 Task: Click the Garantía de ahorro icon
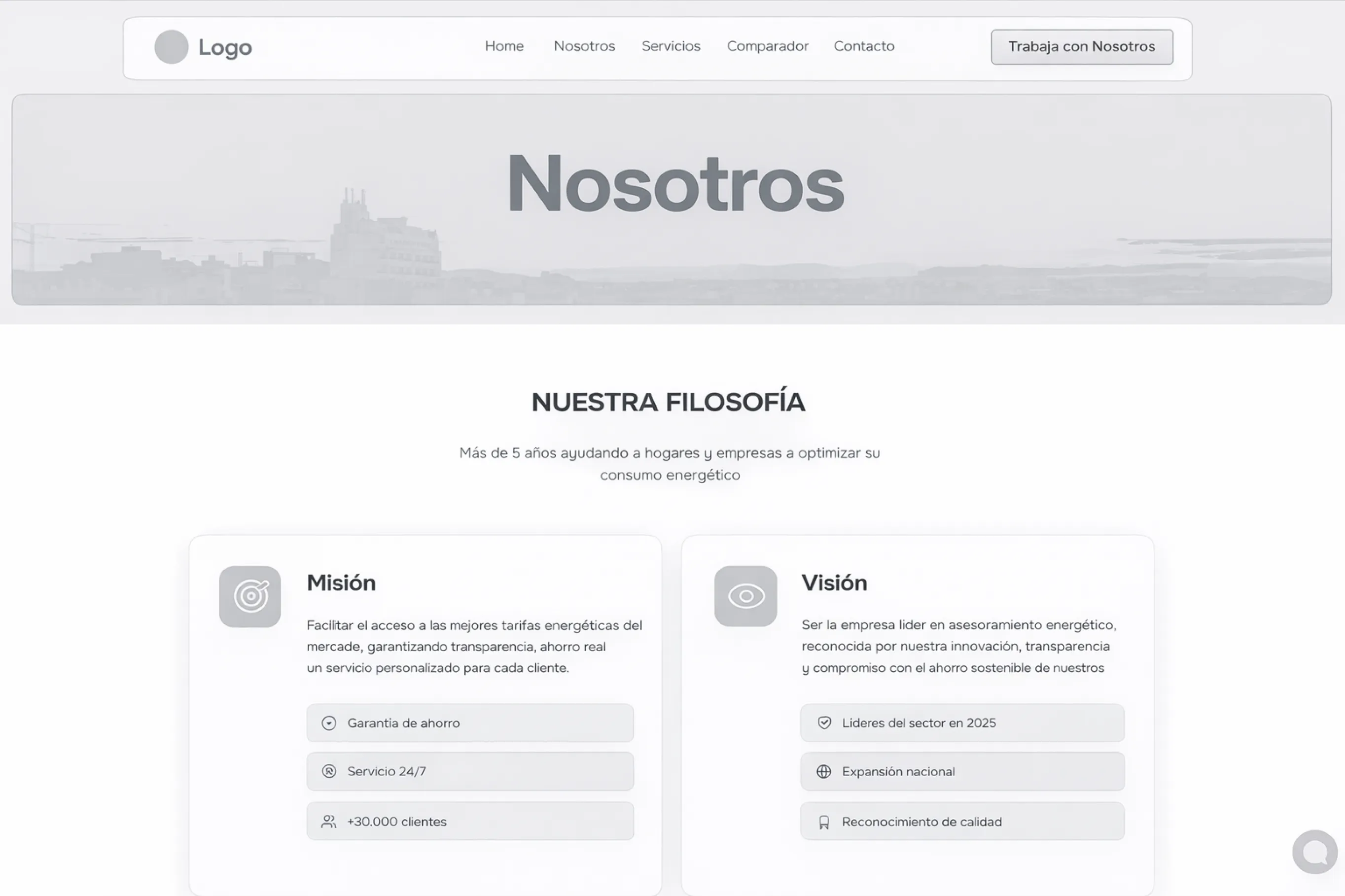coord(329,723)
